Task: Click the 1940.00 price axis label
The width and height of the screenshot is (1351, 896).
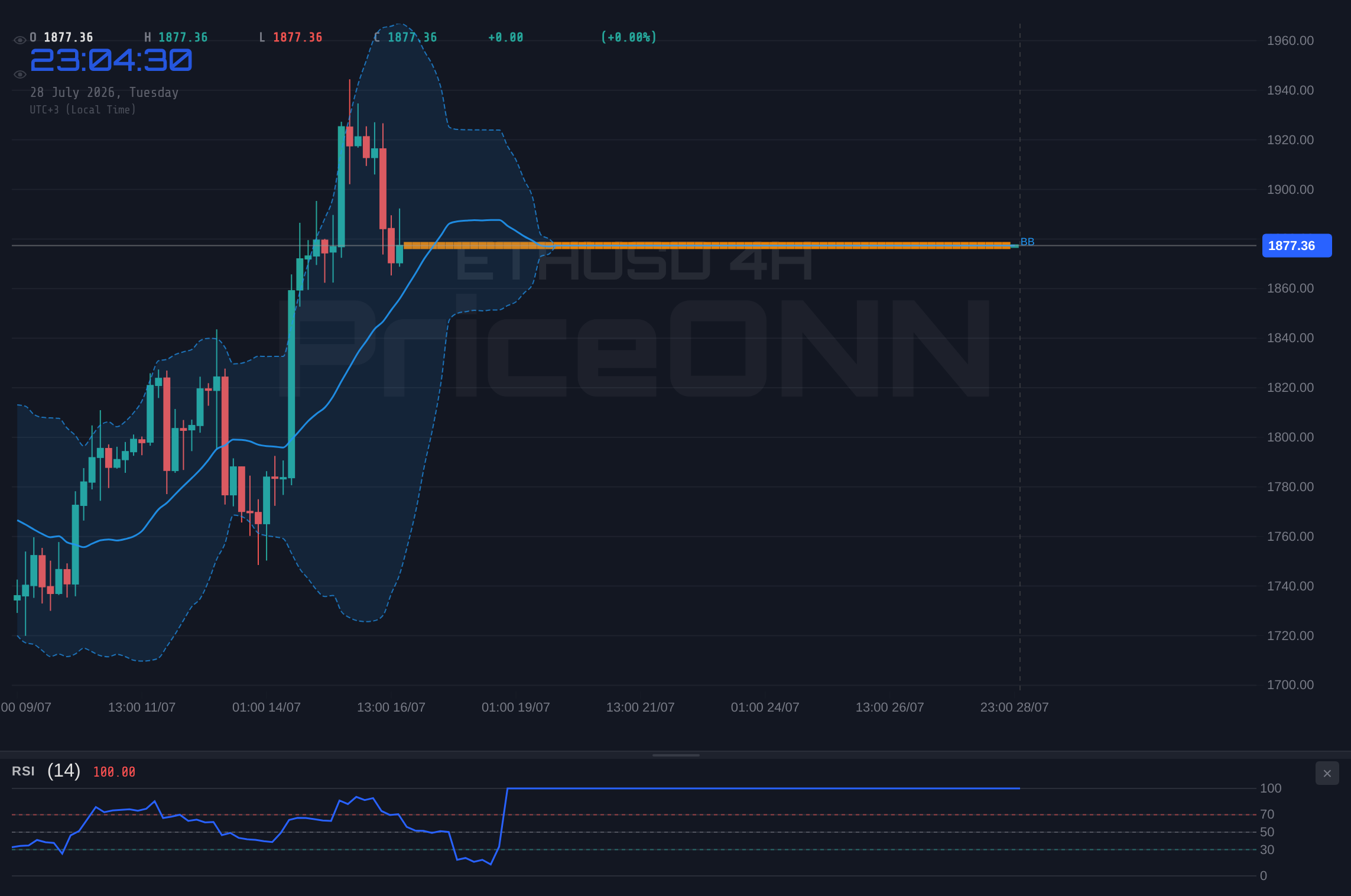Action: (x=1290, y=90)
